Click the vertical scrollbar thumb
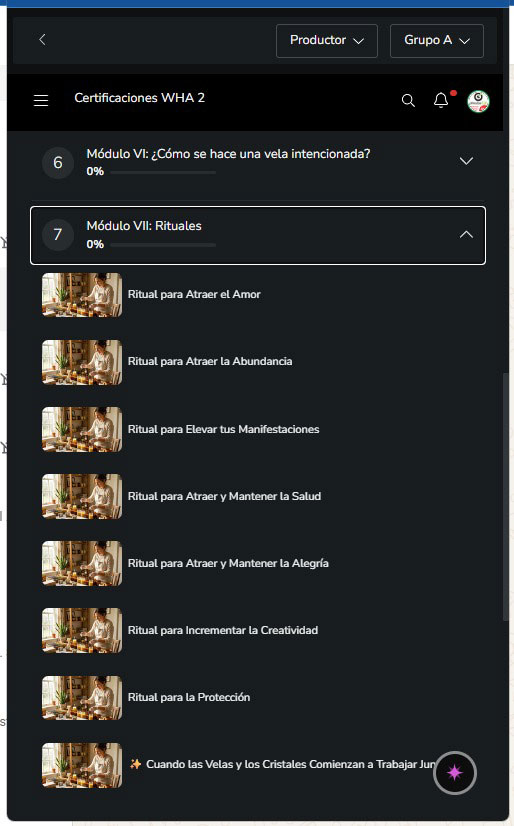 (506, 498)
